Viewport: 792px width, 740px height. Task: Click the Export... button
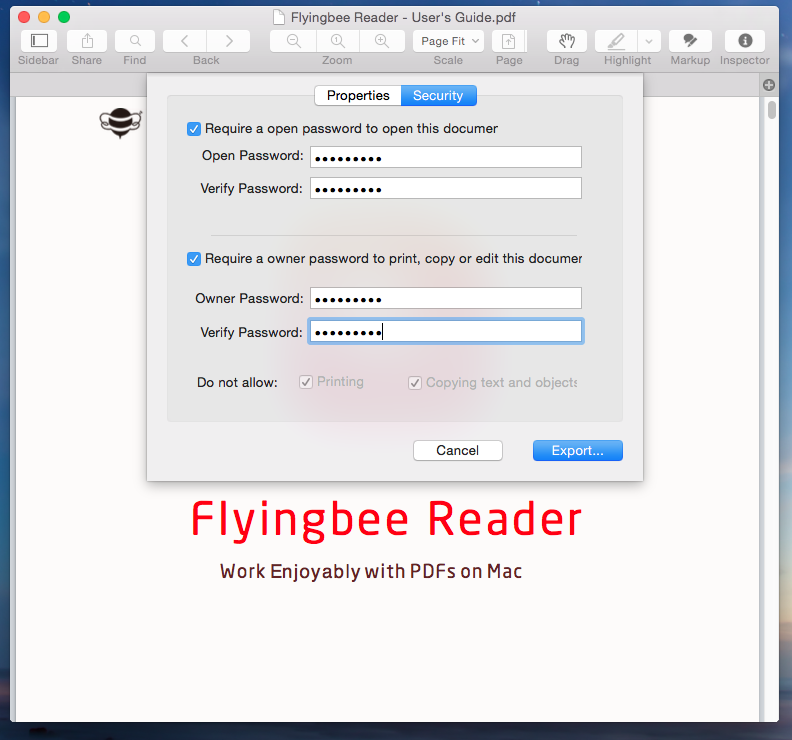coord(578,451)
